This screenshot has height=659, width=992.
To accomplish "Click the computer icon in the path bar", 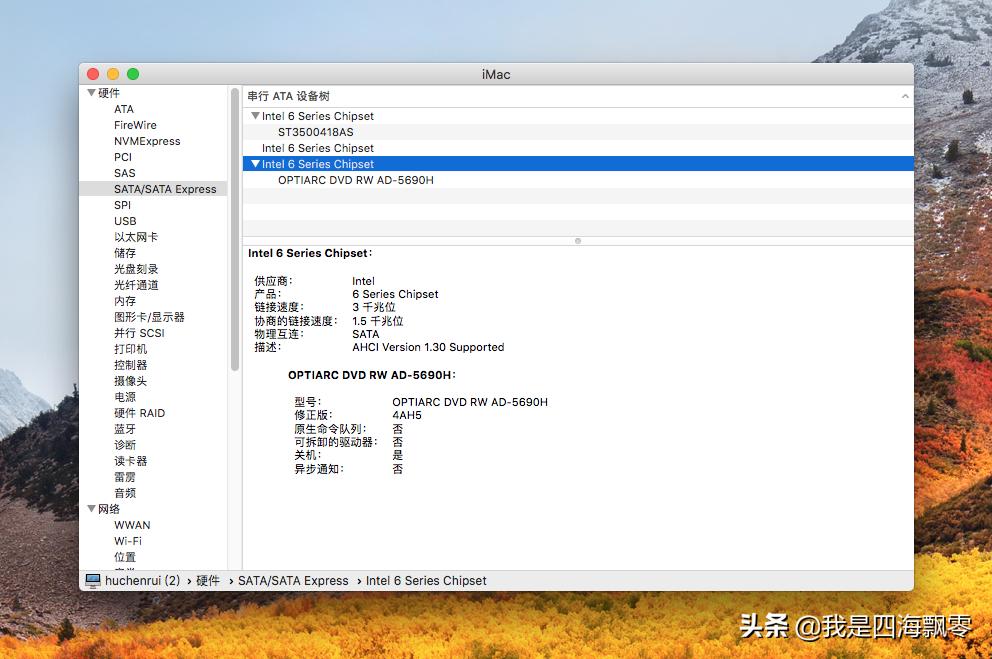I will [x=93, y=581].
